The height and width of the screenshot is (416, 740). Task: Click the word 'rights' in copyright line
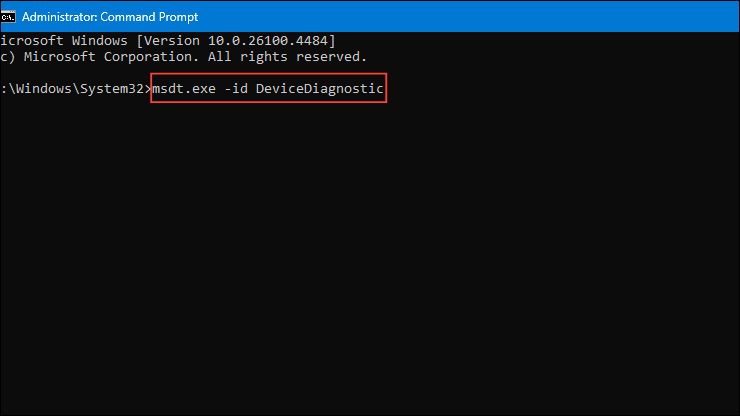coord(264,57)
